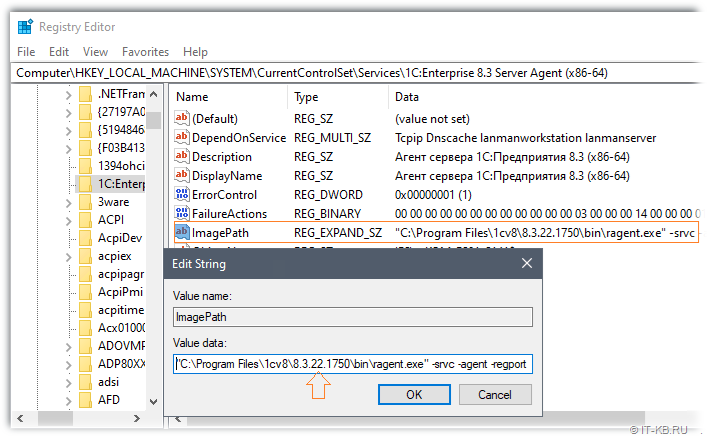The width and height of the screenshot is (707, 436).
Task: Expand the {F03B413 tree node
Action: [68, 149]
